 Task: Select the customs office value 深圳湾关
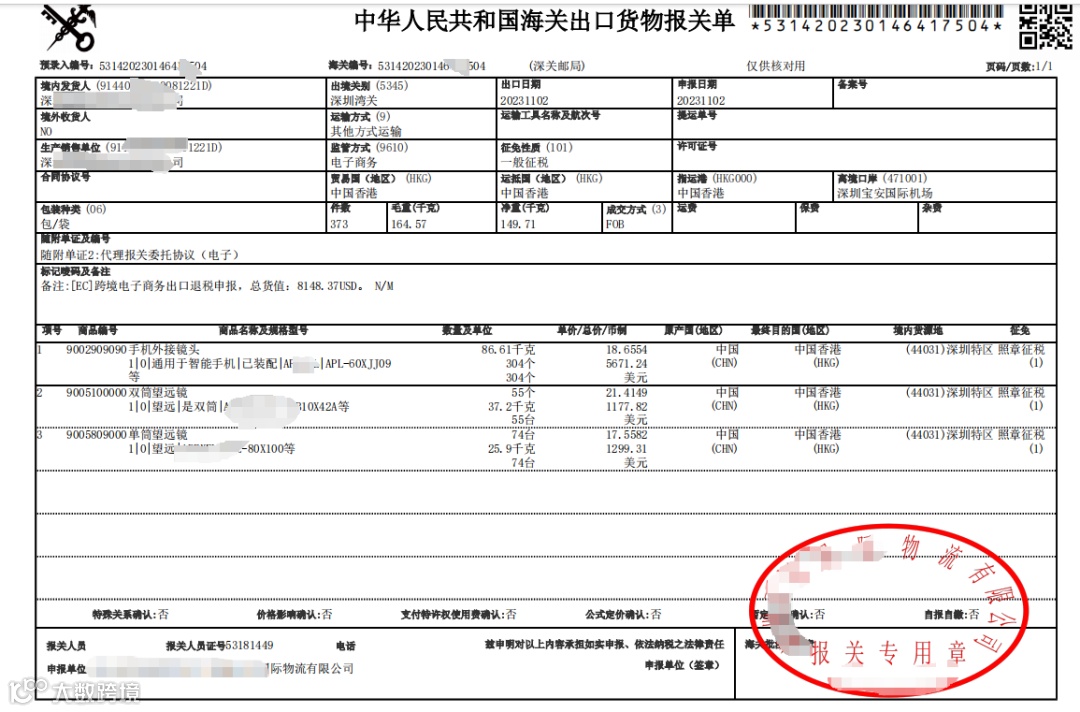coord(354,101)
